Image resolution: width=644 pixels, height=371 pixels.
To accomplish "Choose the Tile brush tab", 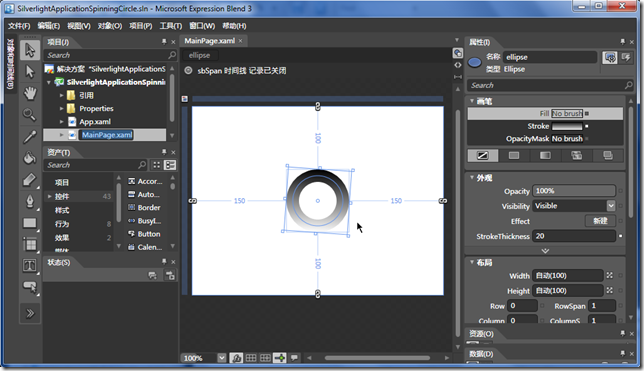I will coord(576,155).
